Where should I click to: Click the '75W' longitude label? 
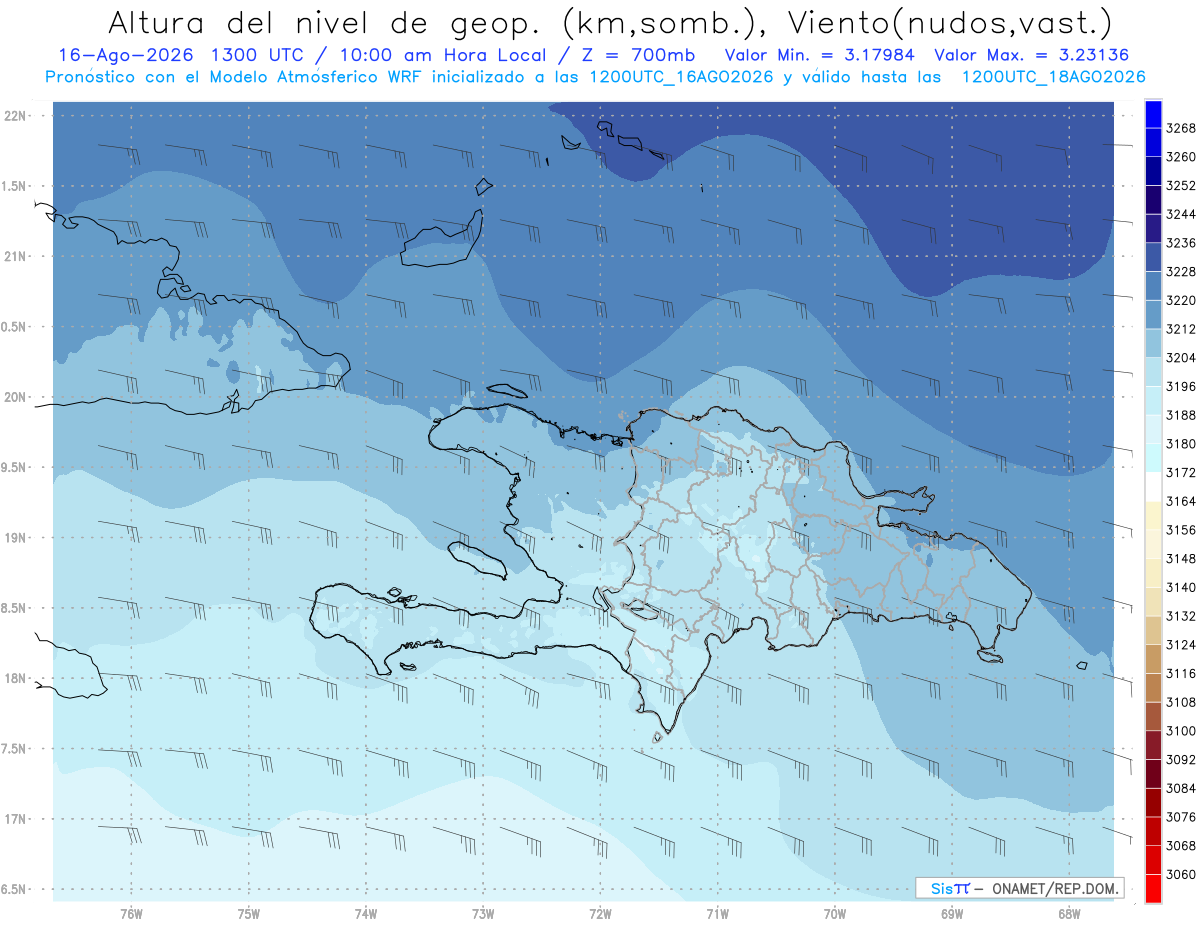[249, 913]
